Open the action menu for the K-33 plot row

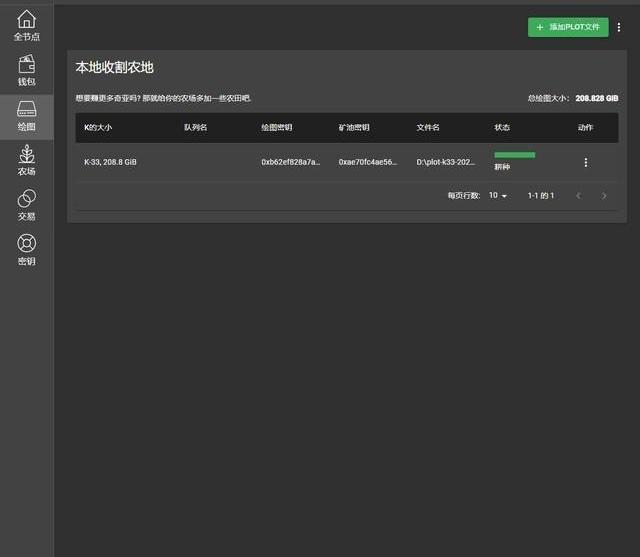586,162
